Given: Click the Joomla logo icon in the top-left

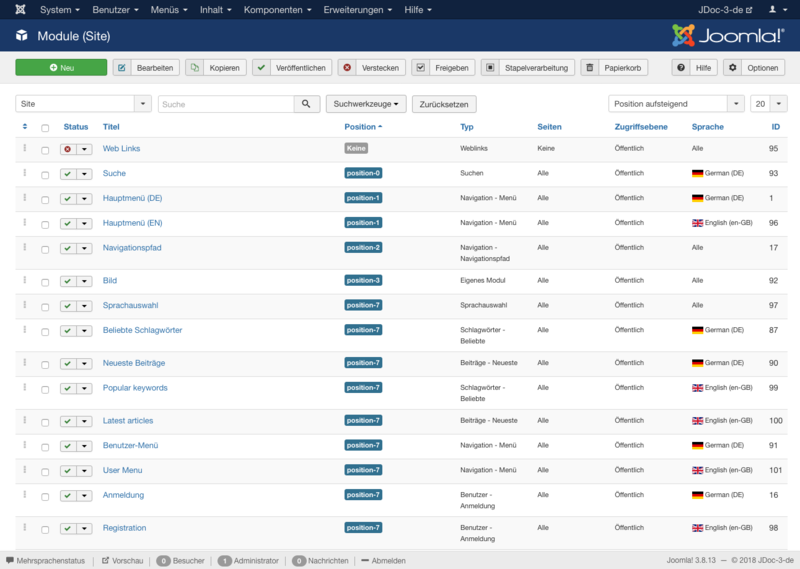Looking at the screenshot, I should click(x=20, y=9).
